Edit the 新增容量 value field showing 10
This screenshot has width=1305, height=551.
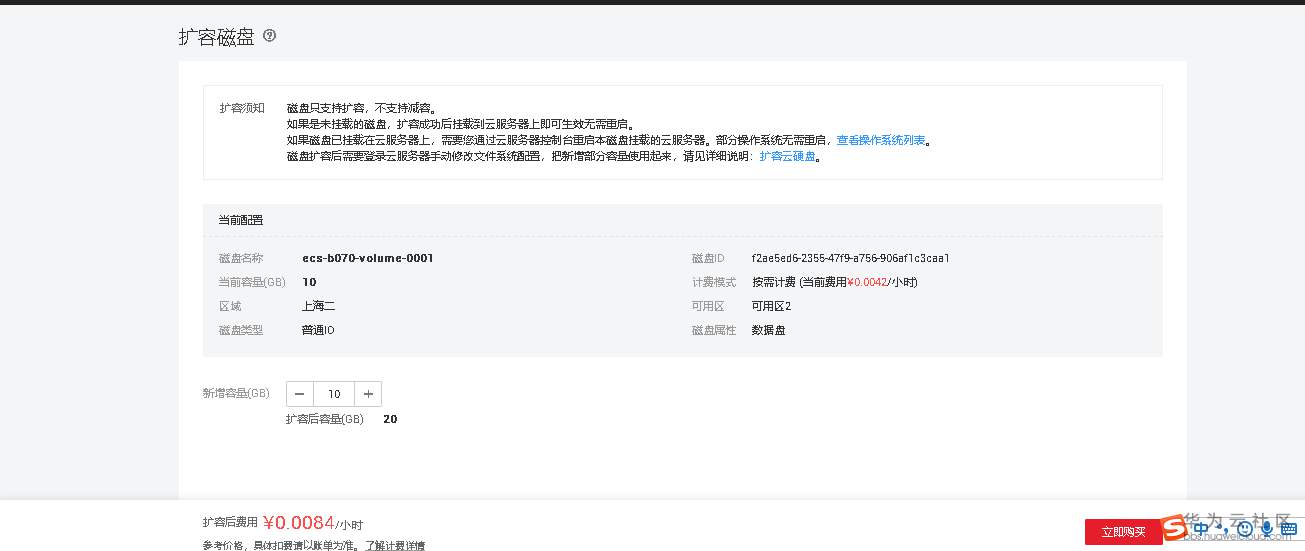pos(334,394)
